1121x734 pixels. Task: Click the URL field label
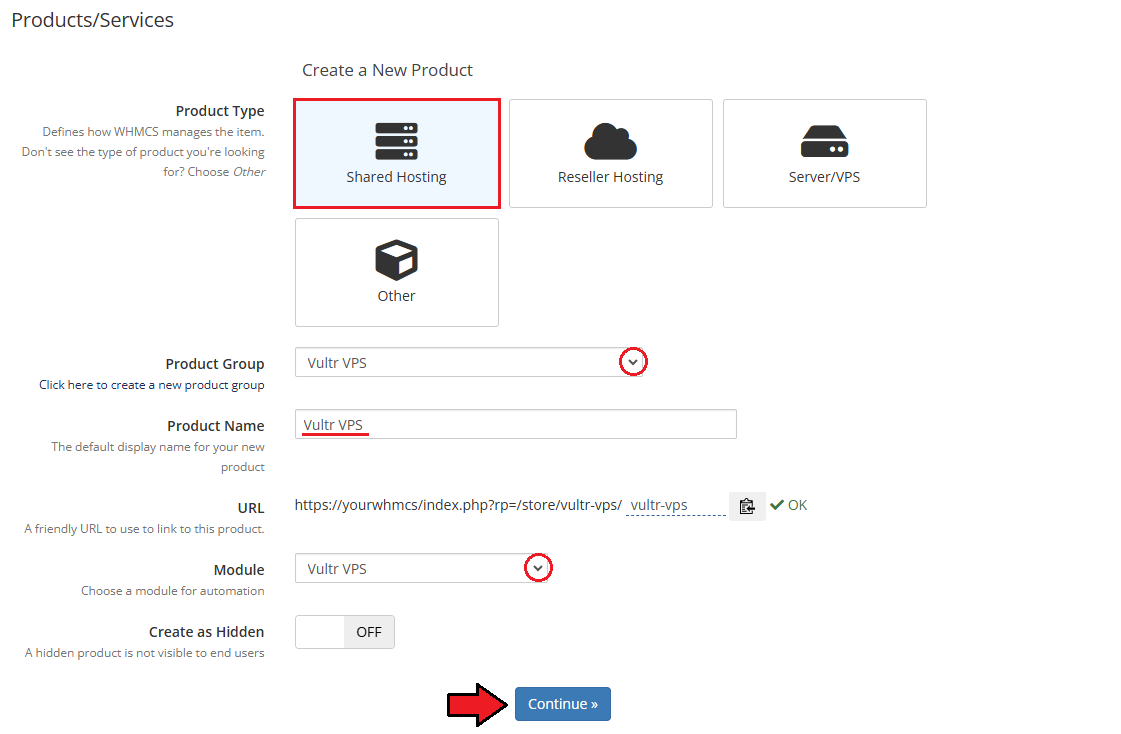click(x=251, y=508)
